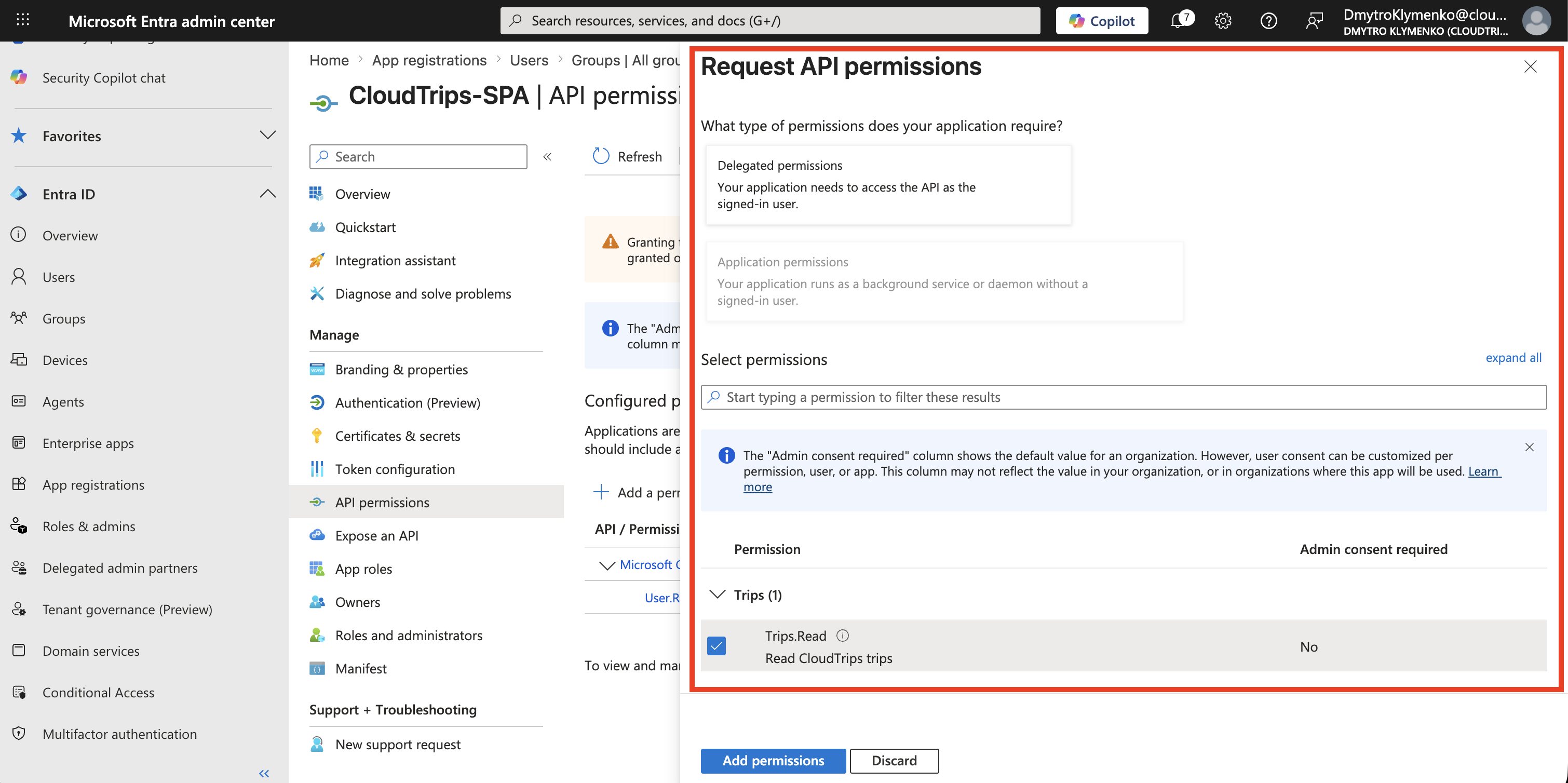
Task: Click the Expose an API cloud icon
Action: (x=317, y=535)
